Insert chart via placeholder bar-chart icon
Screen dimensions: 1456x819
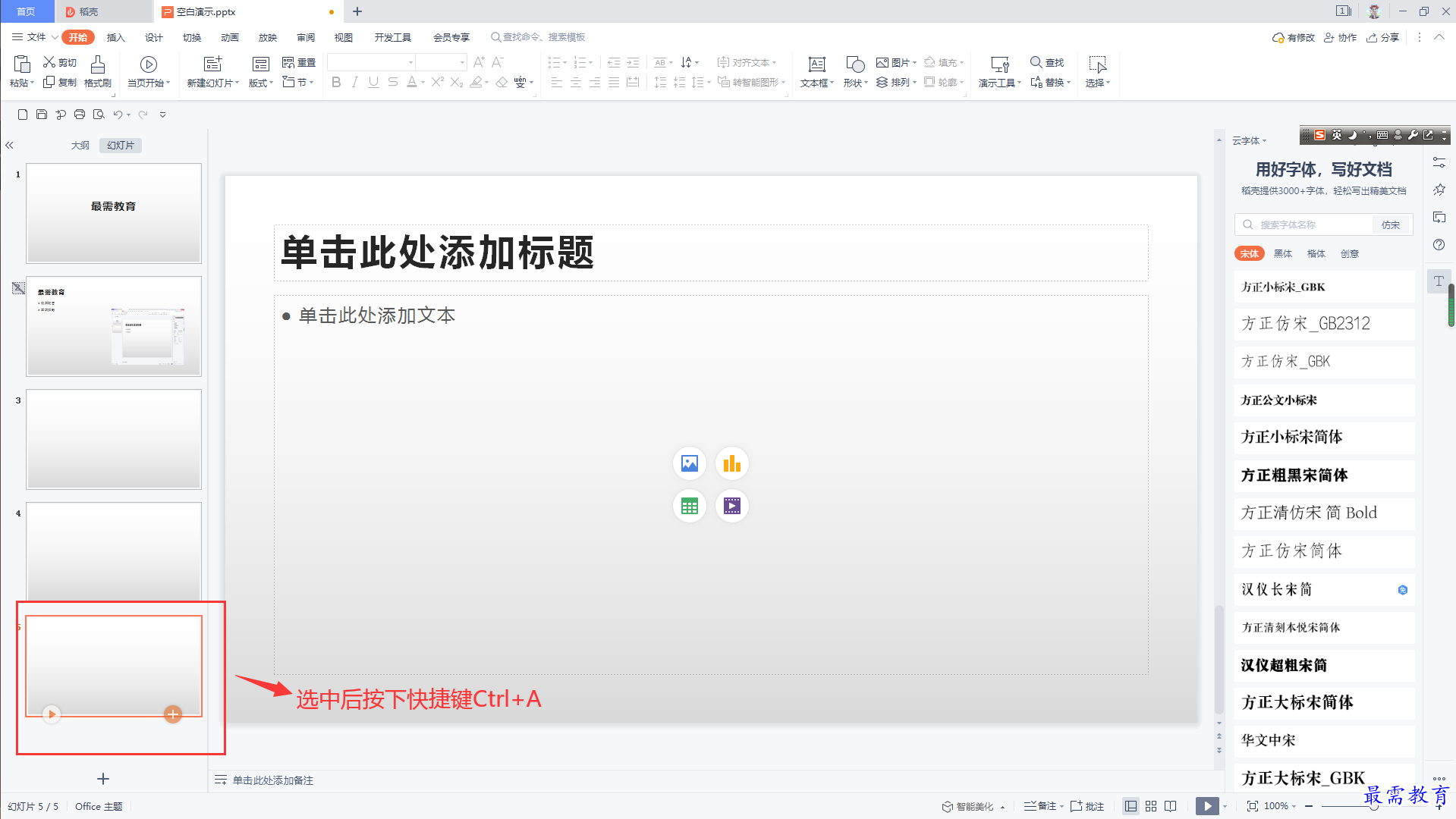point(731,463)
